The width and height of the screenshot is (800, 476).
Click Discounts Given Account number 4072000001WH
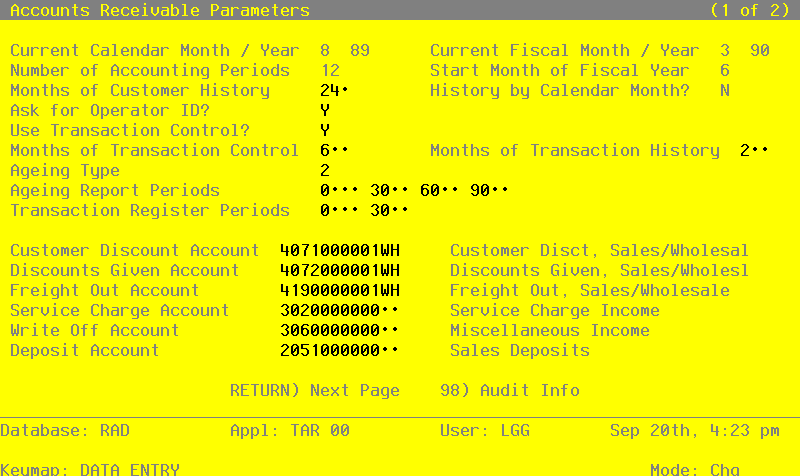coord(340,270)
